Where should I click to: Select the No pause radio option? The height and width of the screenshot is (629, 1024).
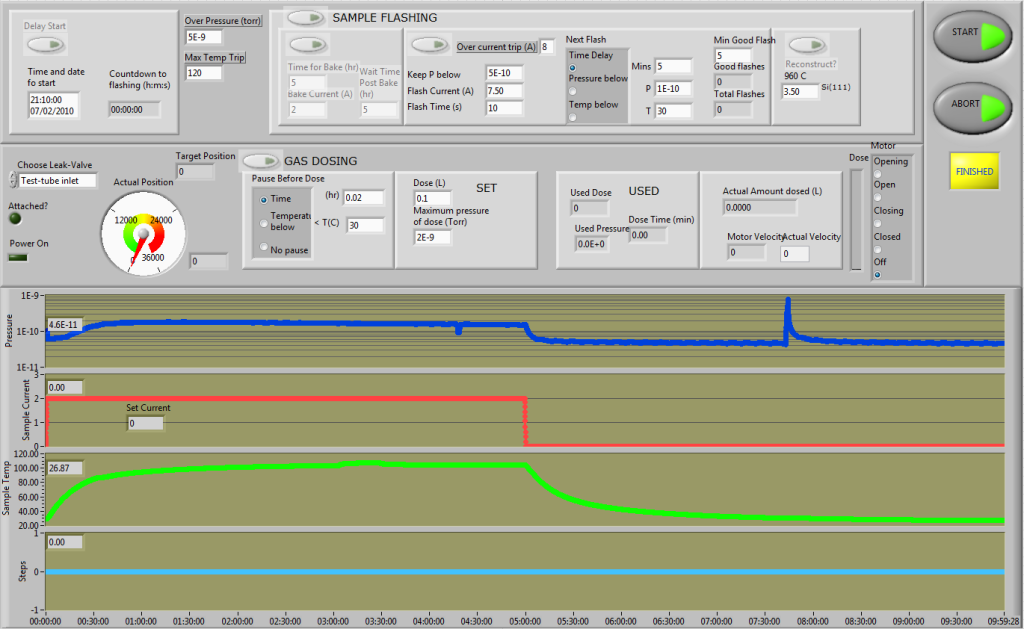(x=264, y=247)
